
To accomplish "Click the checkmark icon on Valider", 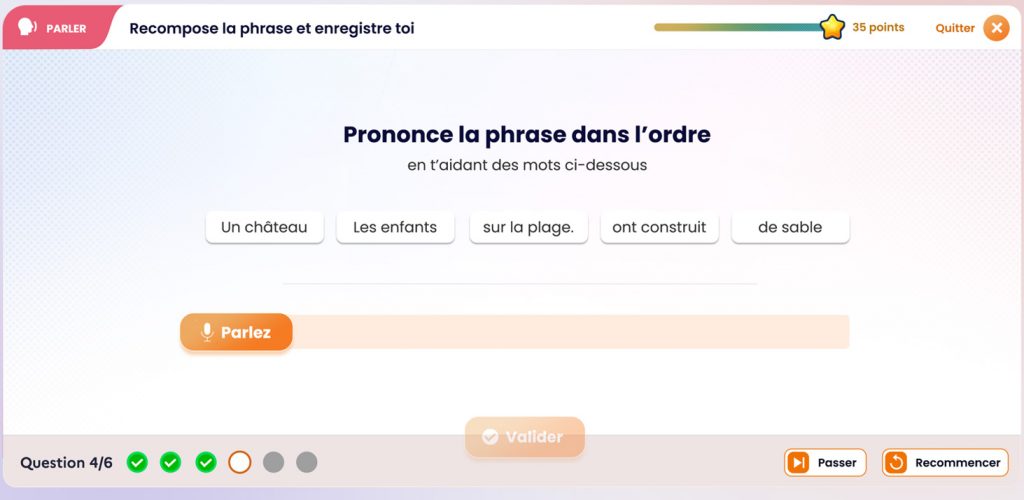I will point(490,437).
